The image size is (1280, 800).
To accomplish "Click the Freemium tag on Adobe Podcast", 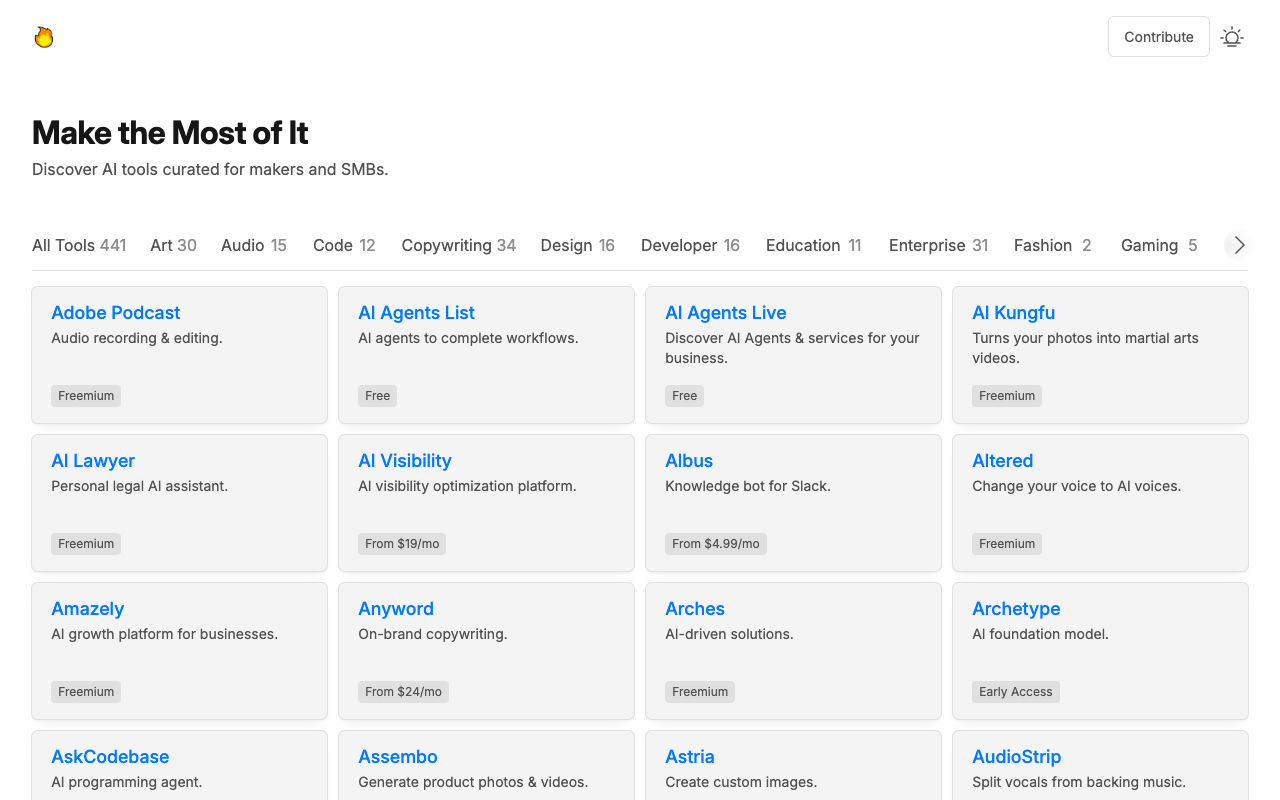I will coord(86,396).
